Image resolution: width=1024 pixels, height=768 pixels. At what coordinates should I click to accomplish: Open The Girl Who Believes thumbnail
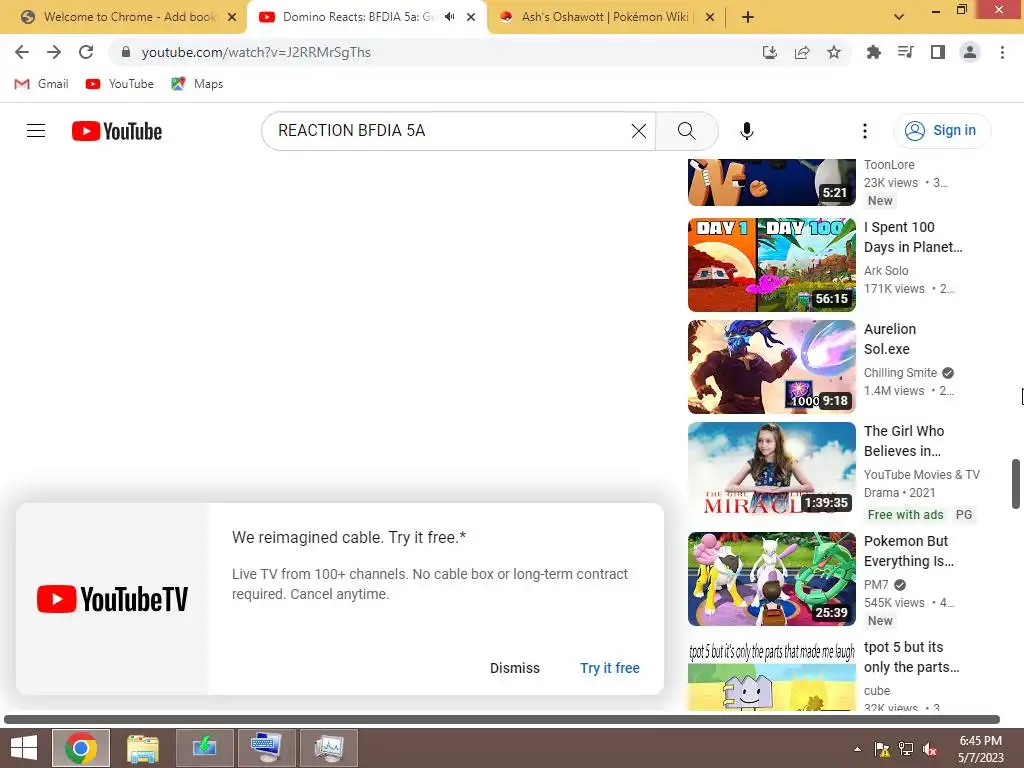[772, 469]
